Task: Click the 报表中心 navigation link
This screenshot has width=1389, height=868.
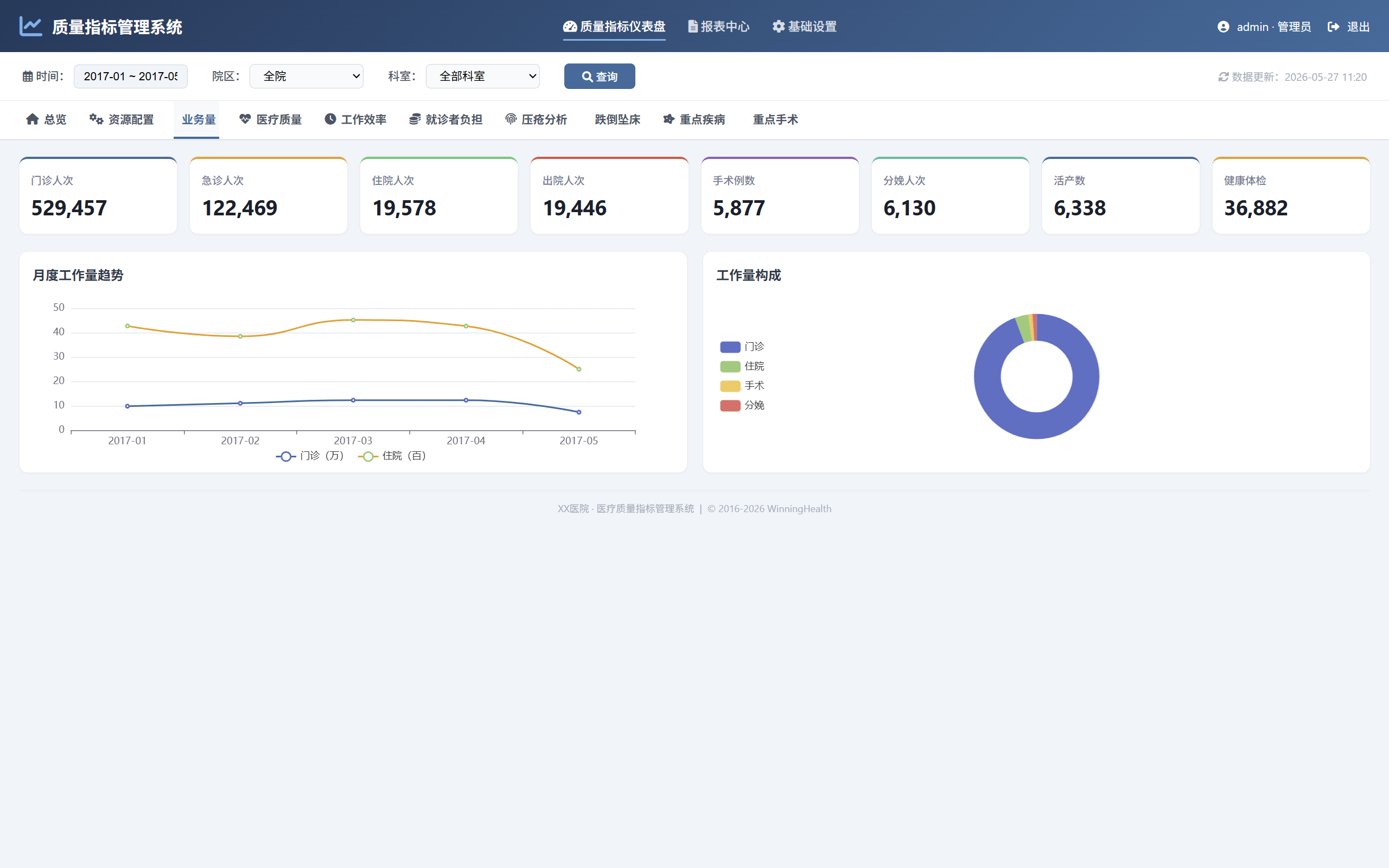Action: tap(718, 27)
